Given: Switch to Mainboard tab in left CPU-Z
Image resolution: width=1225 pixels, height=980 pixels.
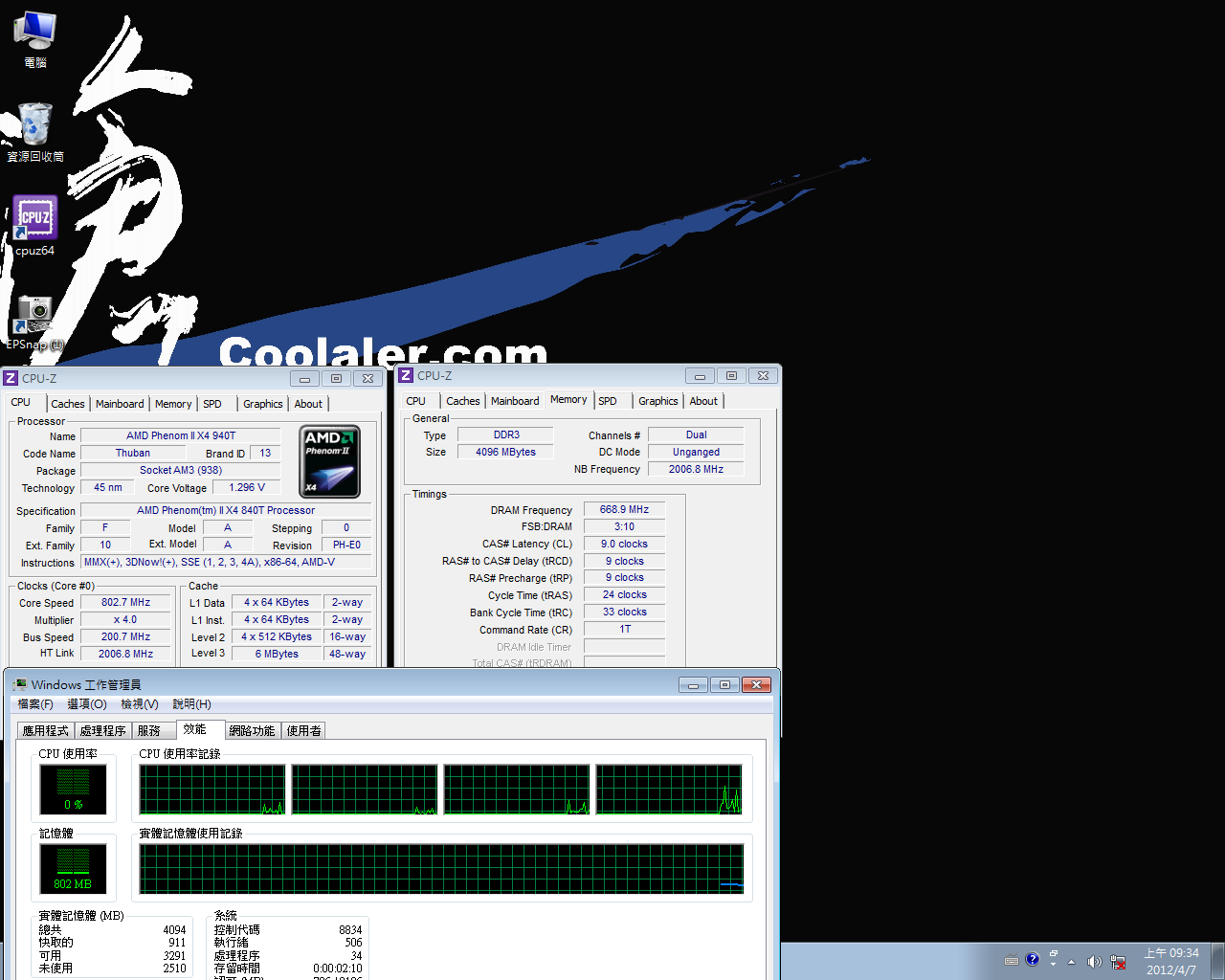Looking at the screenshot, I should click(120, 404).
